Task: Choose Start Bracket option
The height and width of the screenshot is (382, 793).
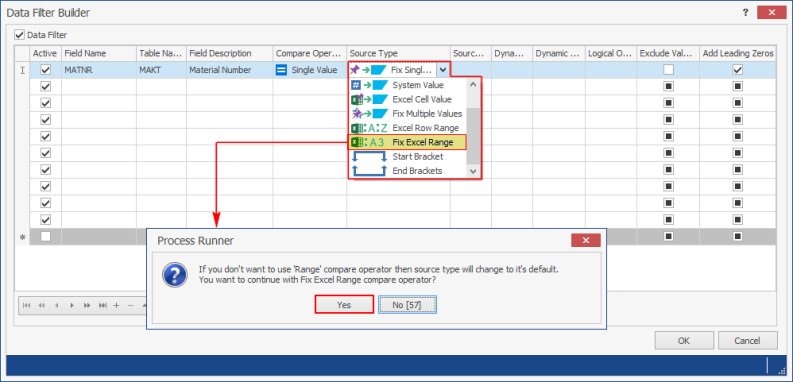Action: pos(408,156)
